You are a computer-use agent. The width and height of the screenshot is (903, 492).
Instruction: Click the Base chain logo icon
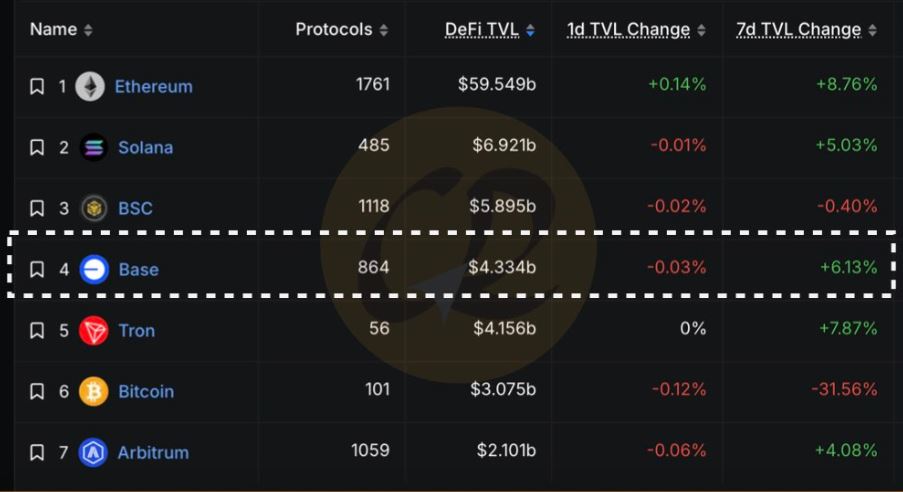(94, 269)
